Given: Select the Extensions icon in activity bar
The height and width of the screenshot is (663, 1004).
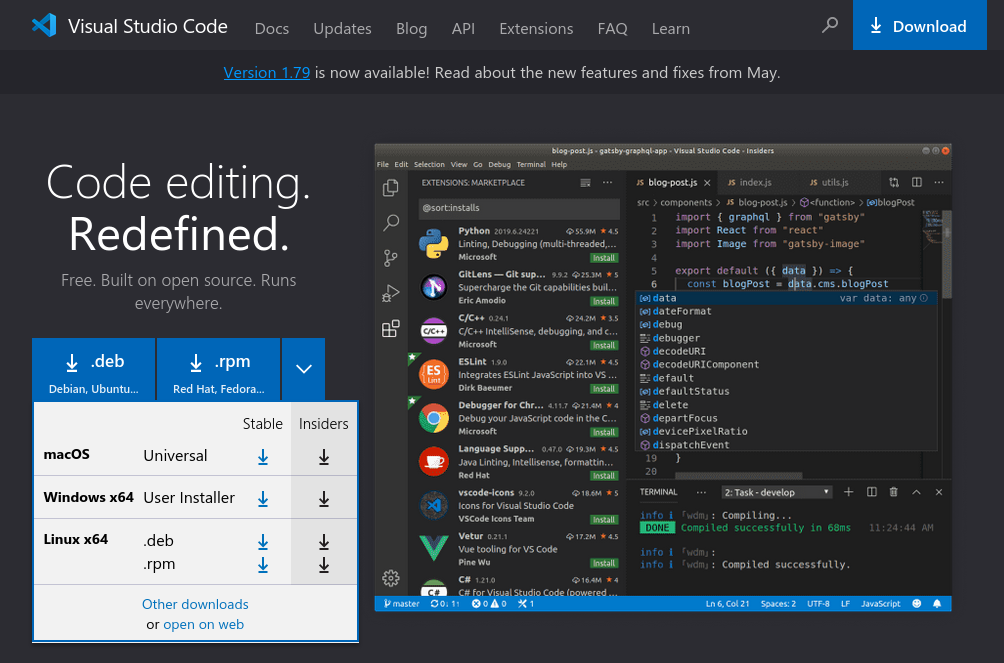Looking at the screenshot, I should coord(391,329).
